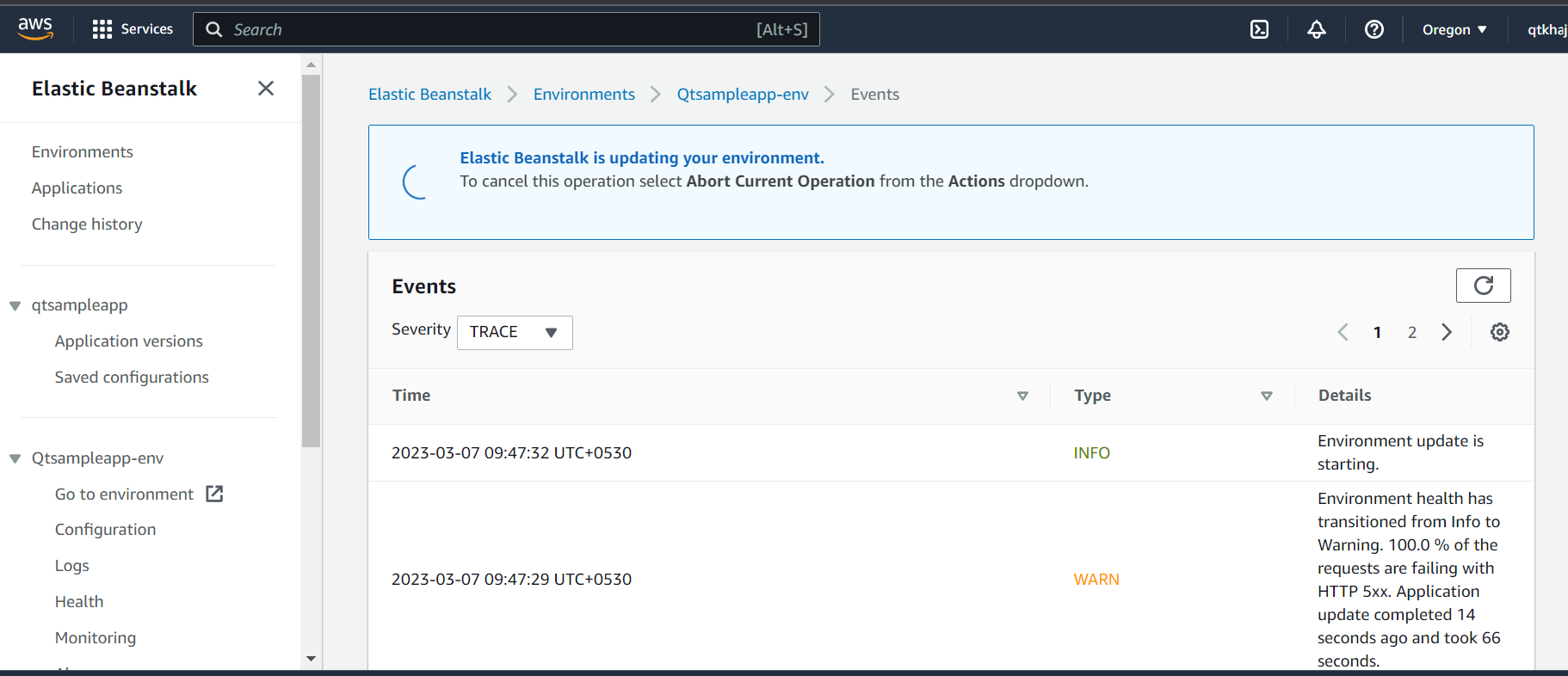Open the notifications bell
This screenshot has height=676, width=1568.
click(x=1316, y=30)
